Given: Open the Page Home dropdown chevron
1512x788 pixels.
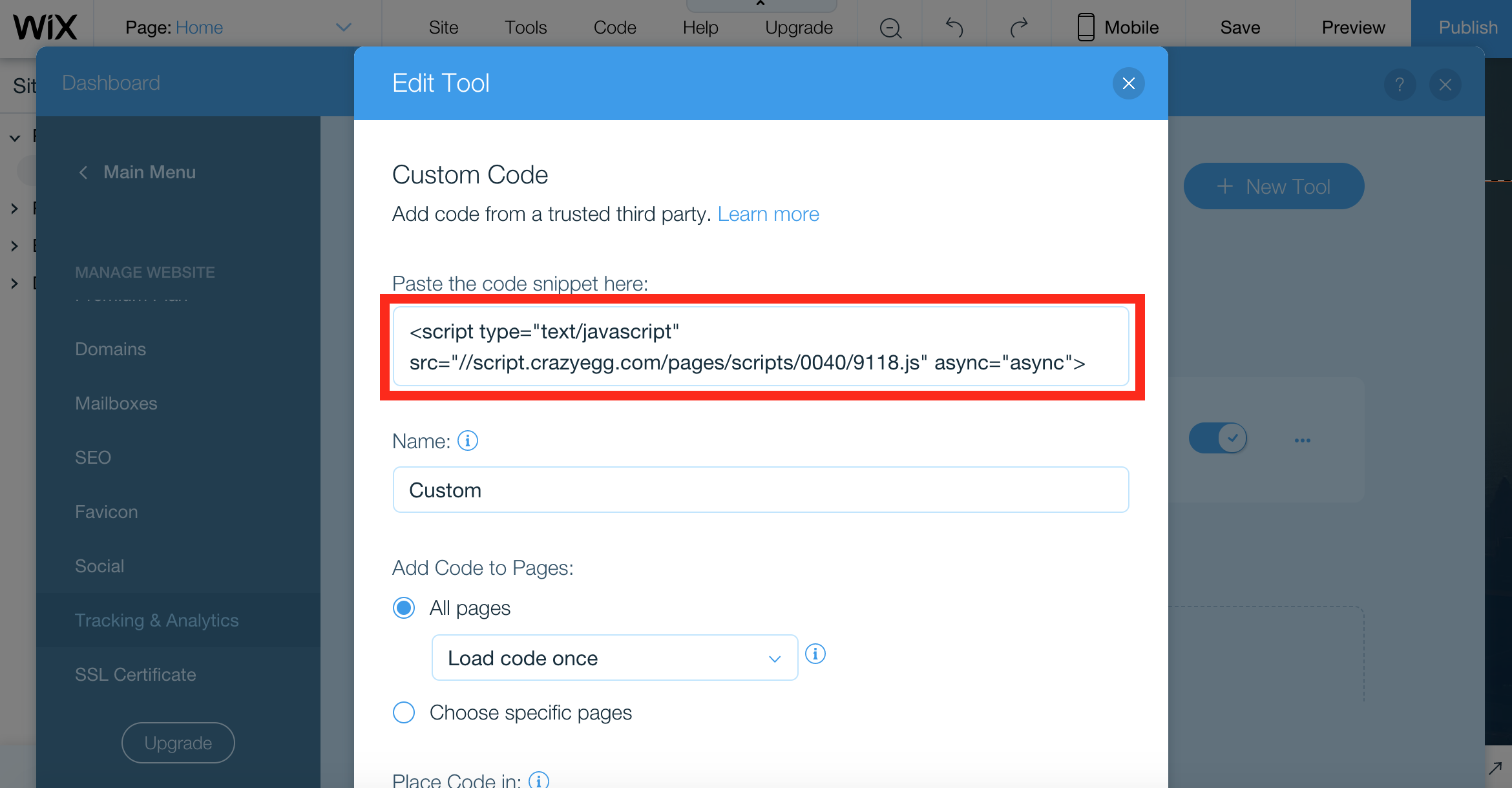Looking at the screenshot, I should point(343,27).
